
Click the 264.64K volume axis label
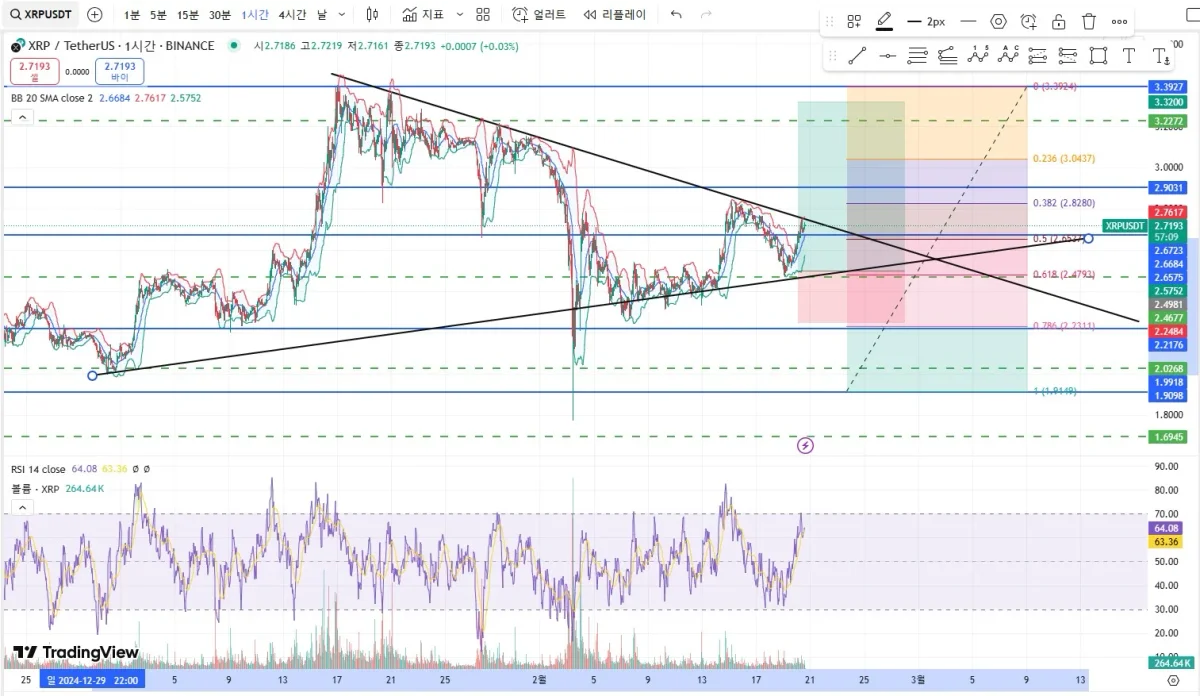(1170, 662)
